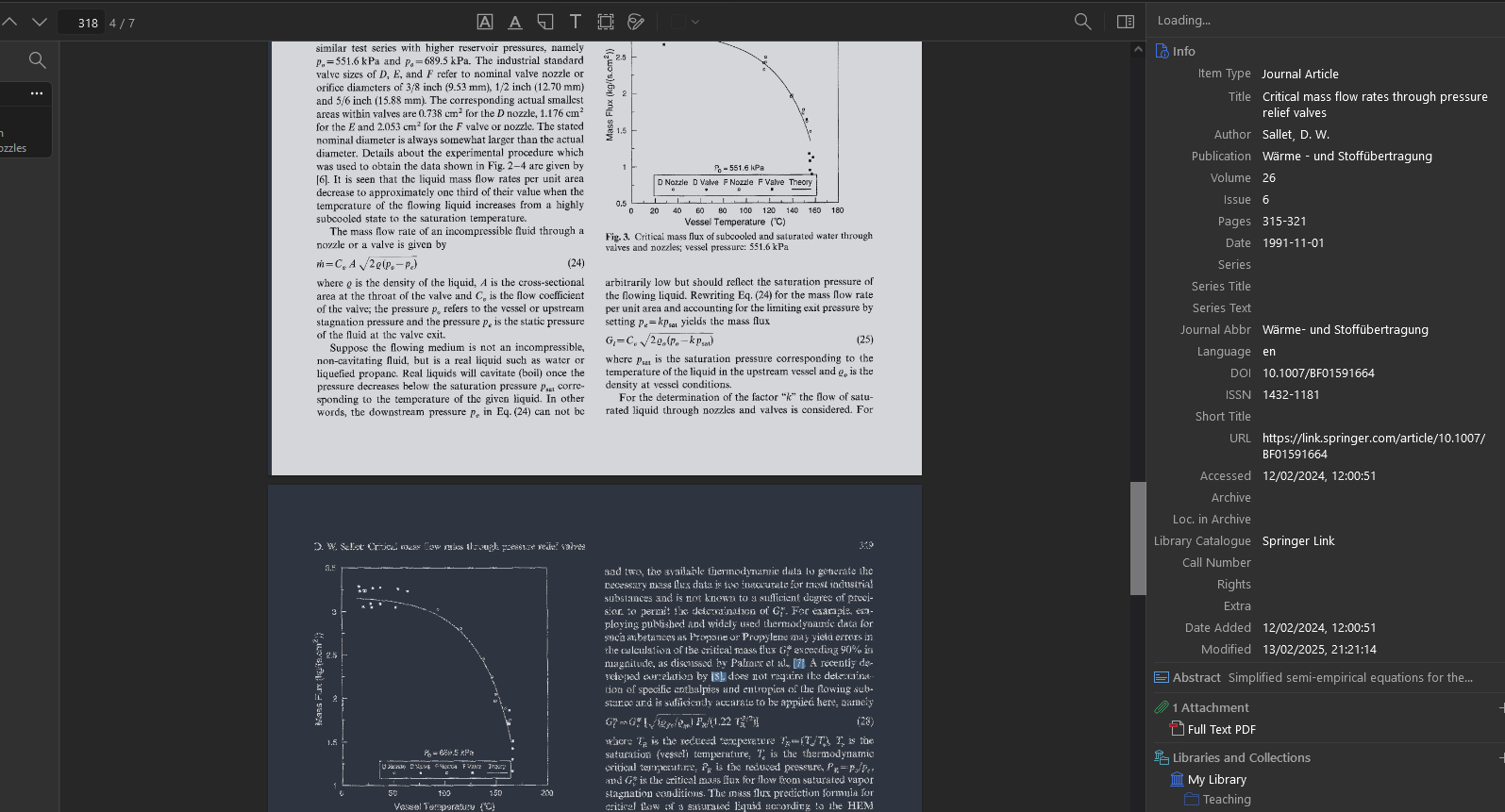Select the Highlight Text annotation tool
Image resolution: width=1505 pixels, height=812 pixels.
[x=484, y=22]
